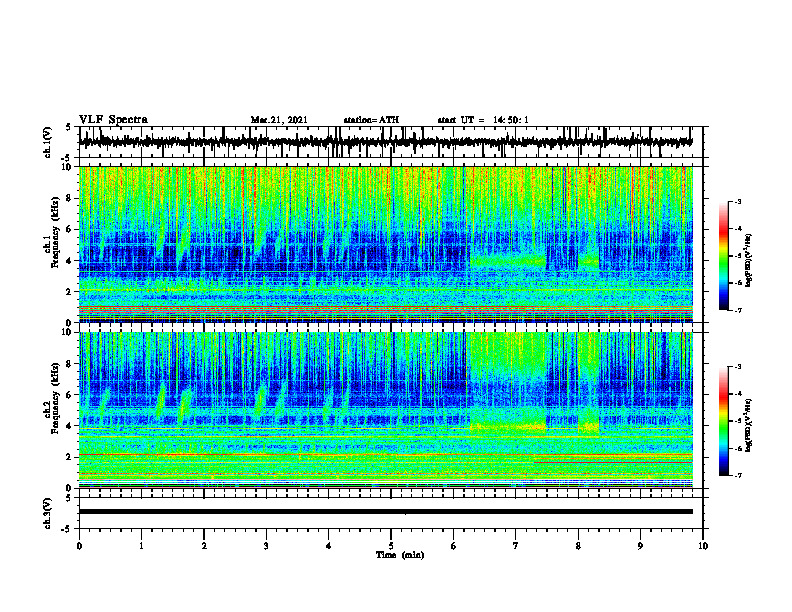Click the "ch.1(V)" waveform axis label
792x612 pixels.
pyautogui.click(x=48, y=142)
